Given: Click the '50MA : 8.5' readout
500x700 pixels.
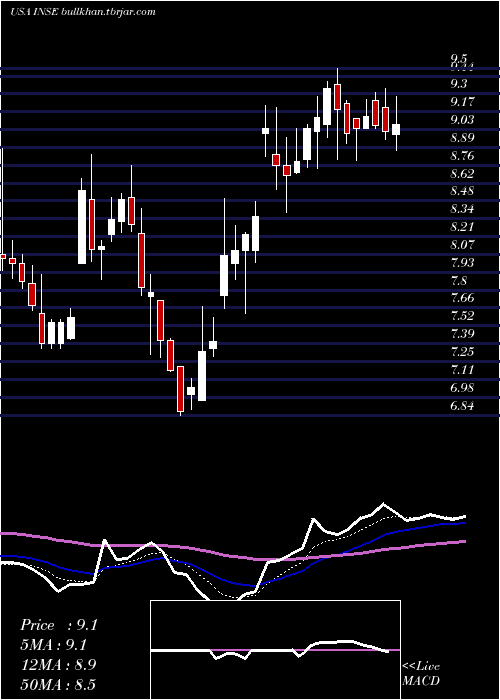Looking at the screenshot, I should (x=58, y=685).
